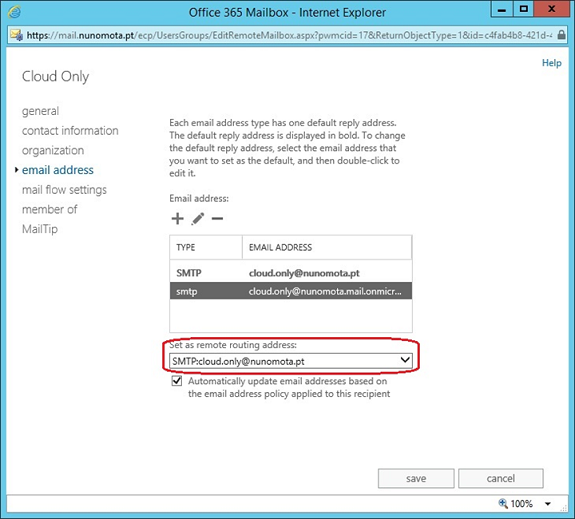Click the cancel button
Screen dimensions: 575x519
click(x=501, y=478)
